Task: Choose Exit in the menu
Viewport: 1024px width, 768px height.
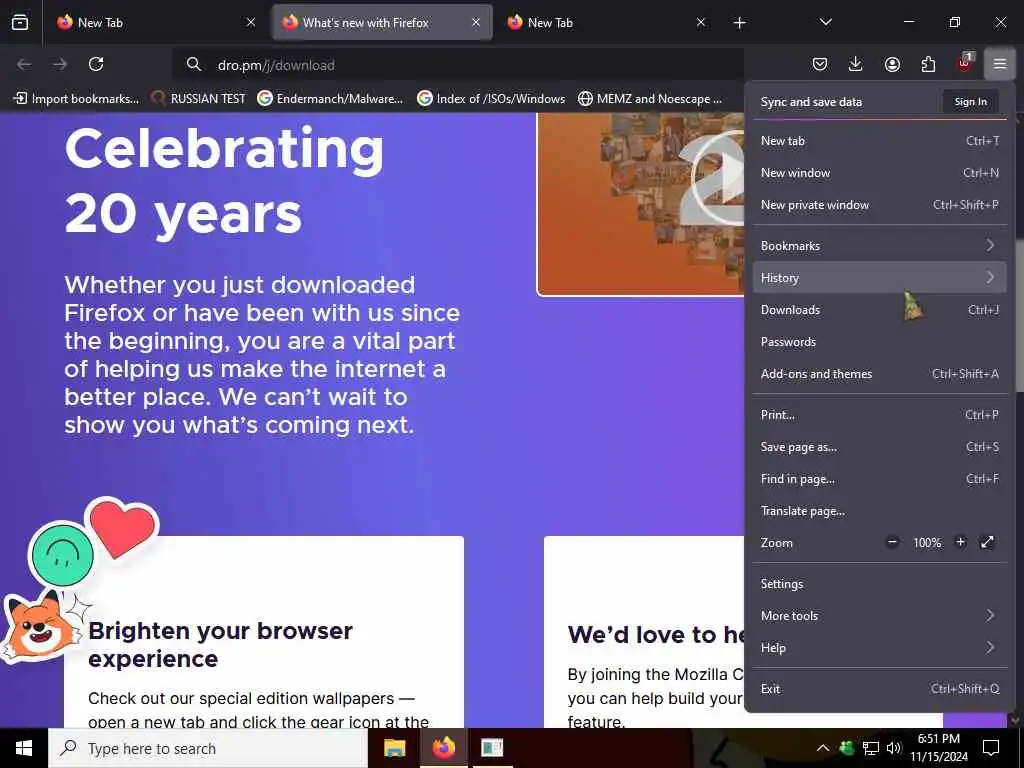Action: pyautogui.click(x=880, y=689)
